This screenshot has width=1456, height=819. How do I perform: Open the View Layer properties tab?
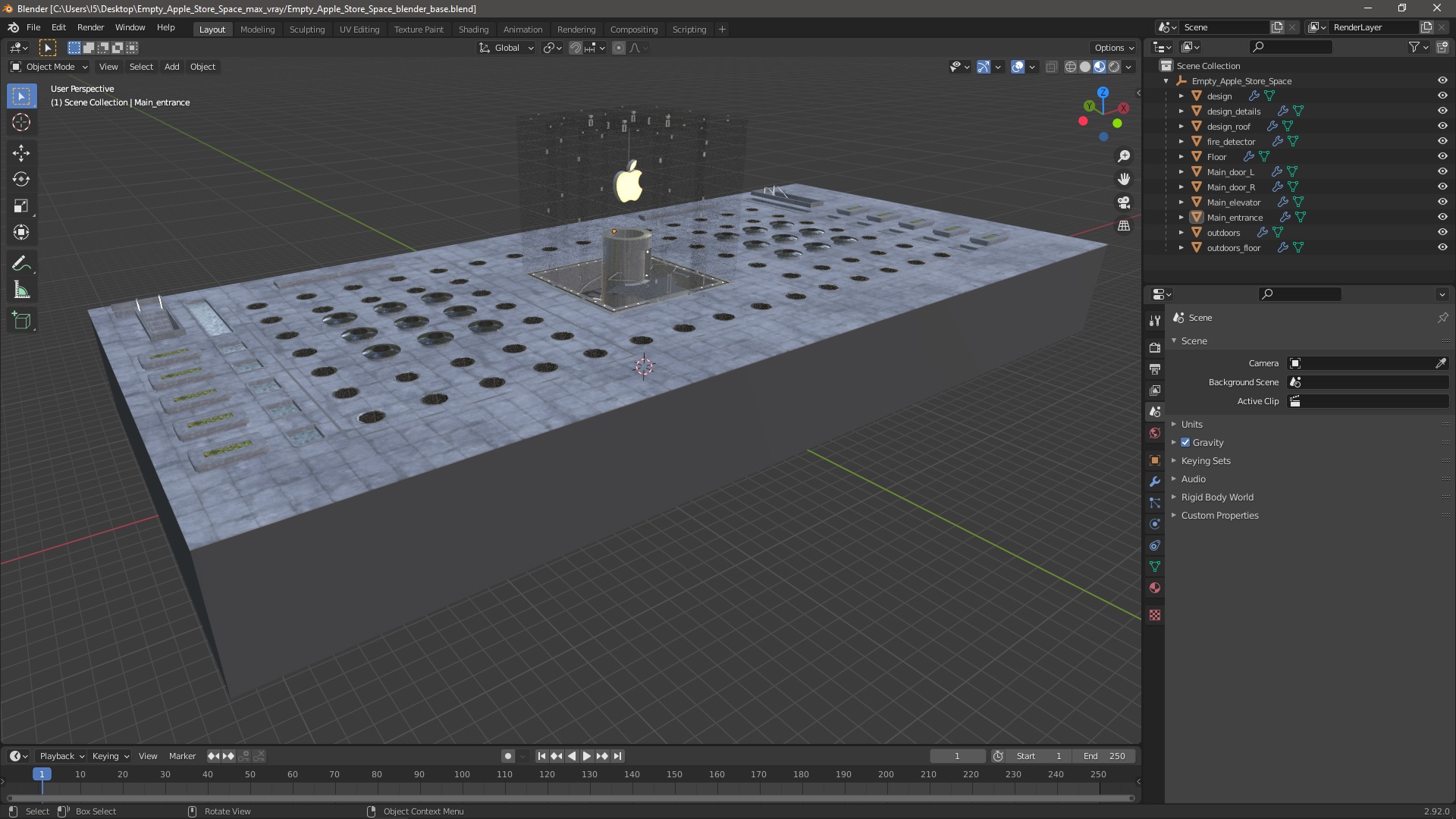coord(1155,391)
